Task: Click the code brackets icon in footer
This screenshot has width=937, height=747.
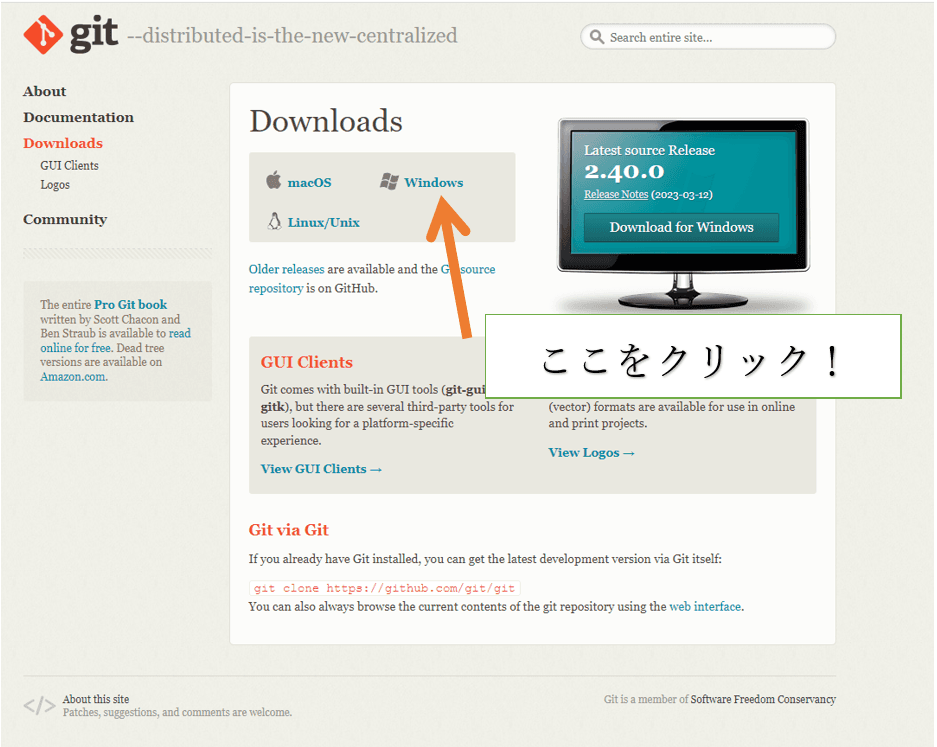Action: pos(39,706)
